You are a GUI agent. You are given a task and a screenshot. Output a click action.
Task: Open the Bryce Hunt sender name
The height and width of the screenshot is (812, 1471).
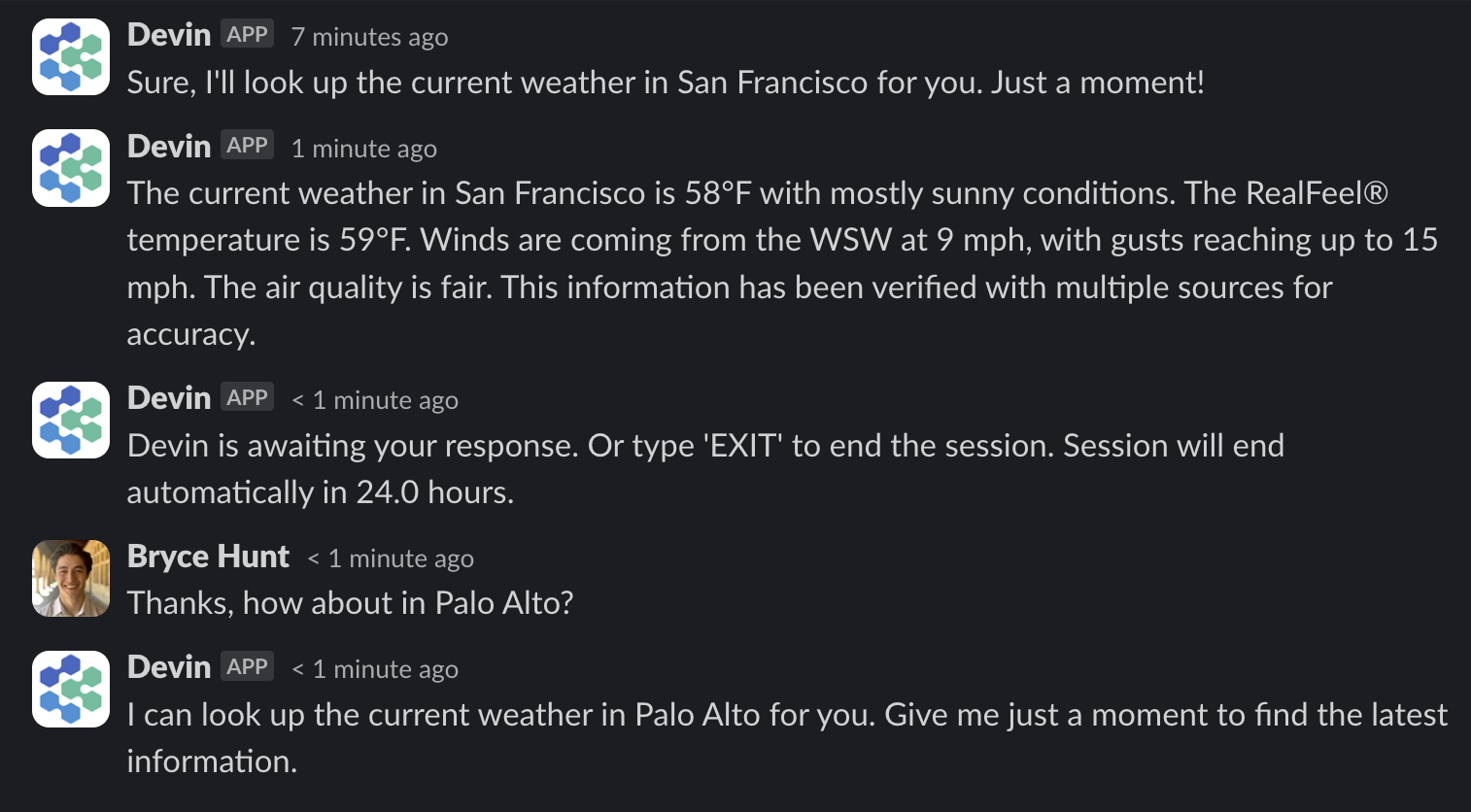208,557
